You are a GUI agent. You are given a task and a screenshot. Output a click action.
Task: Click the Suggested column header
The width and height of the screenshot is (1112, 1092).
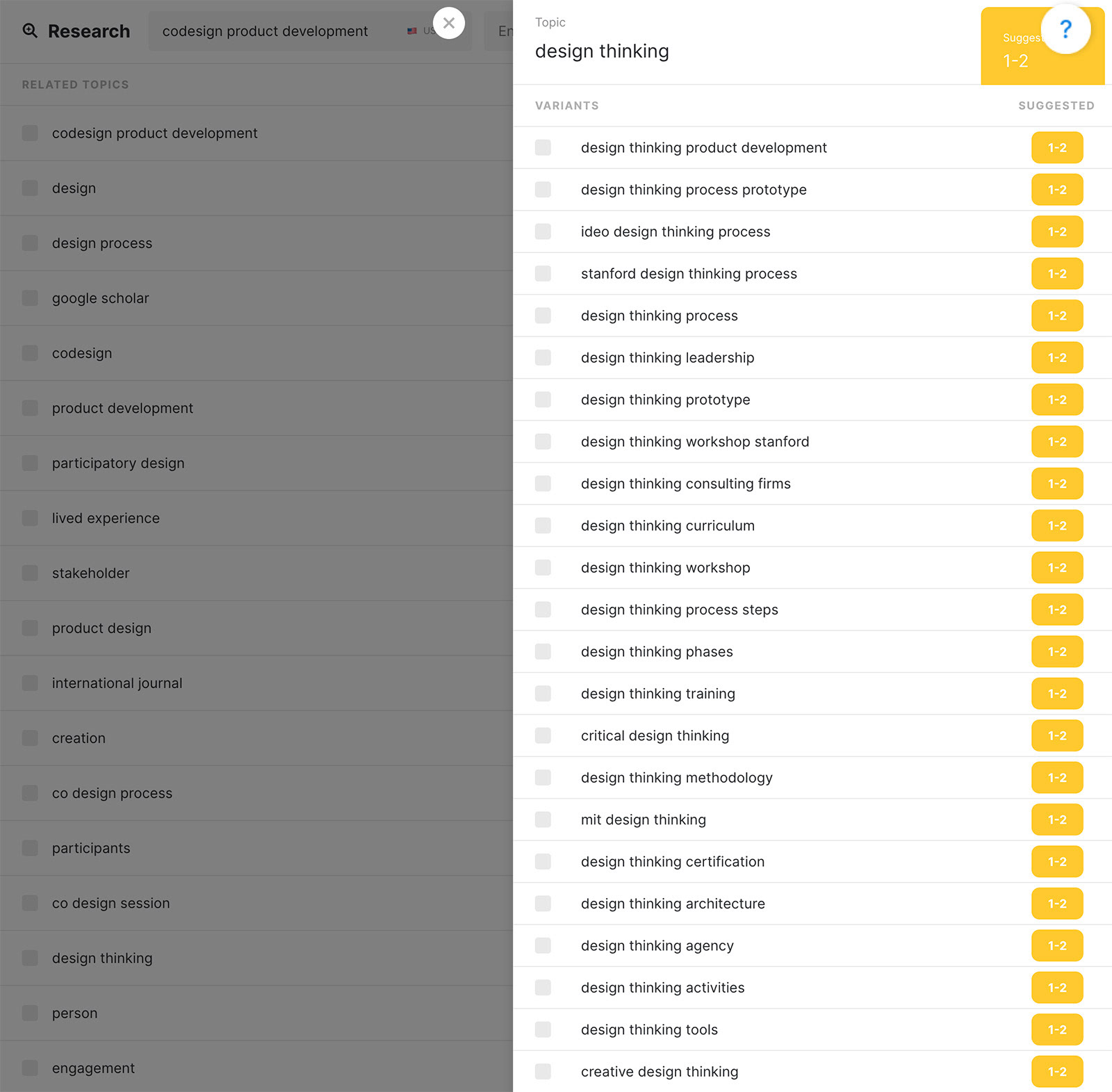(1056, 106)
